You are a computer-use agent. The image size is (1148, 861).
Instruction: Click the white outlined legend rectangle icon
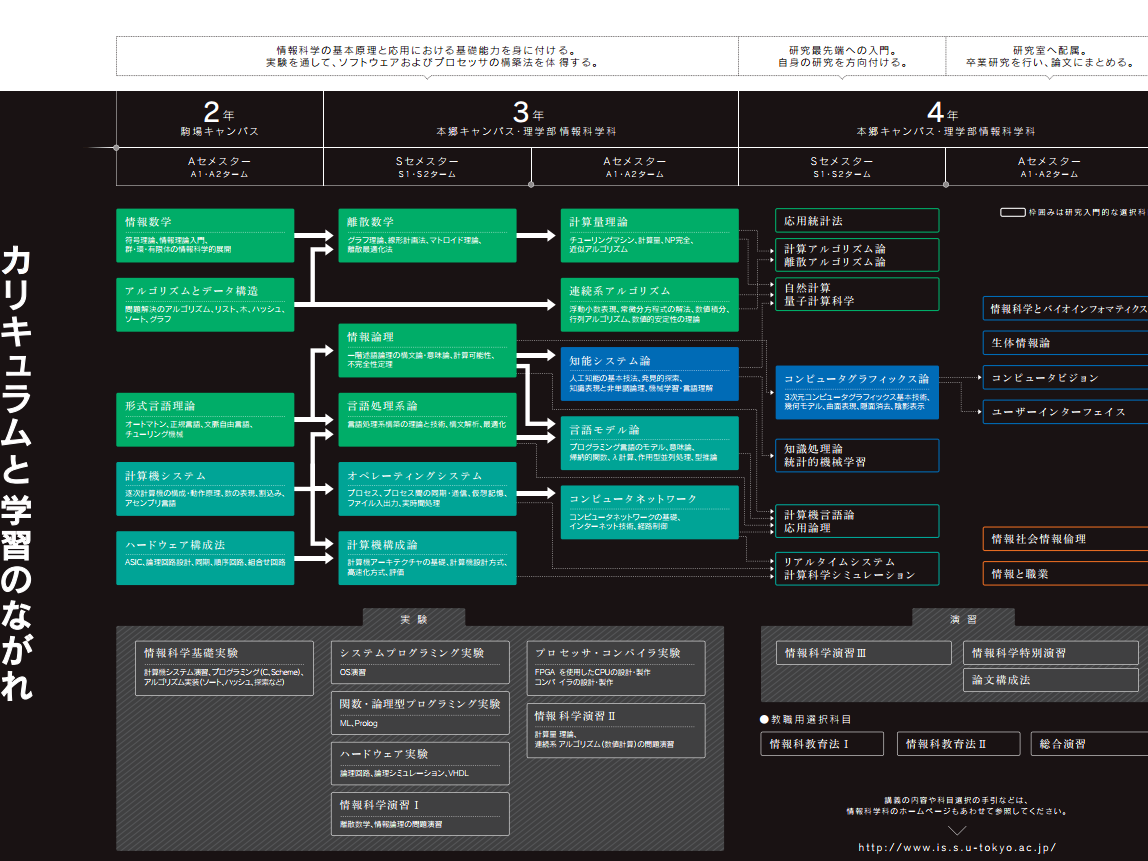click(x=1013, y=213)
